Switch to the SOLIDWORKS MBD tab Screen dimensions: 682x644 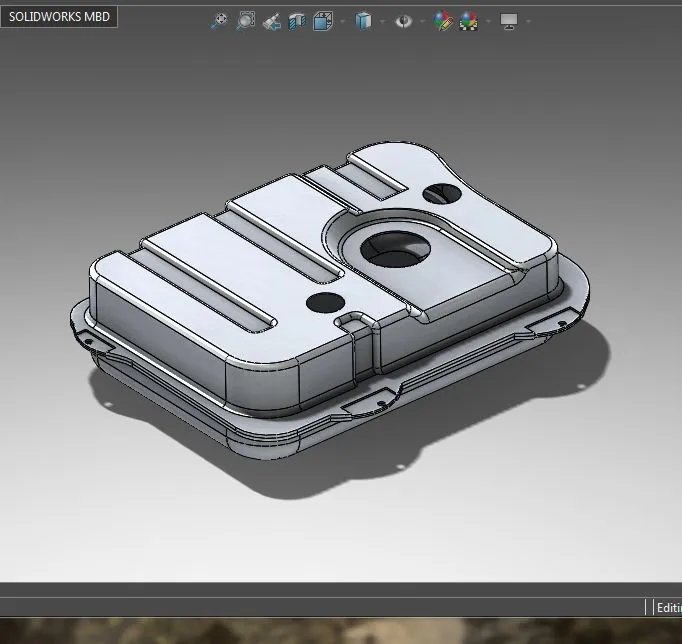[x=59, y=17]
